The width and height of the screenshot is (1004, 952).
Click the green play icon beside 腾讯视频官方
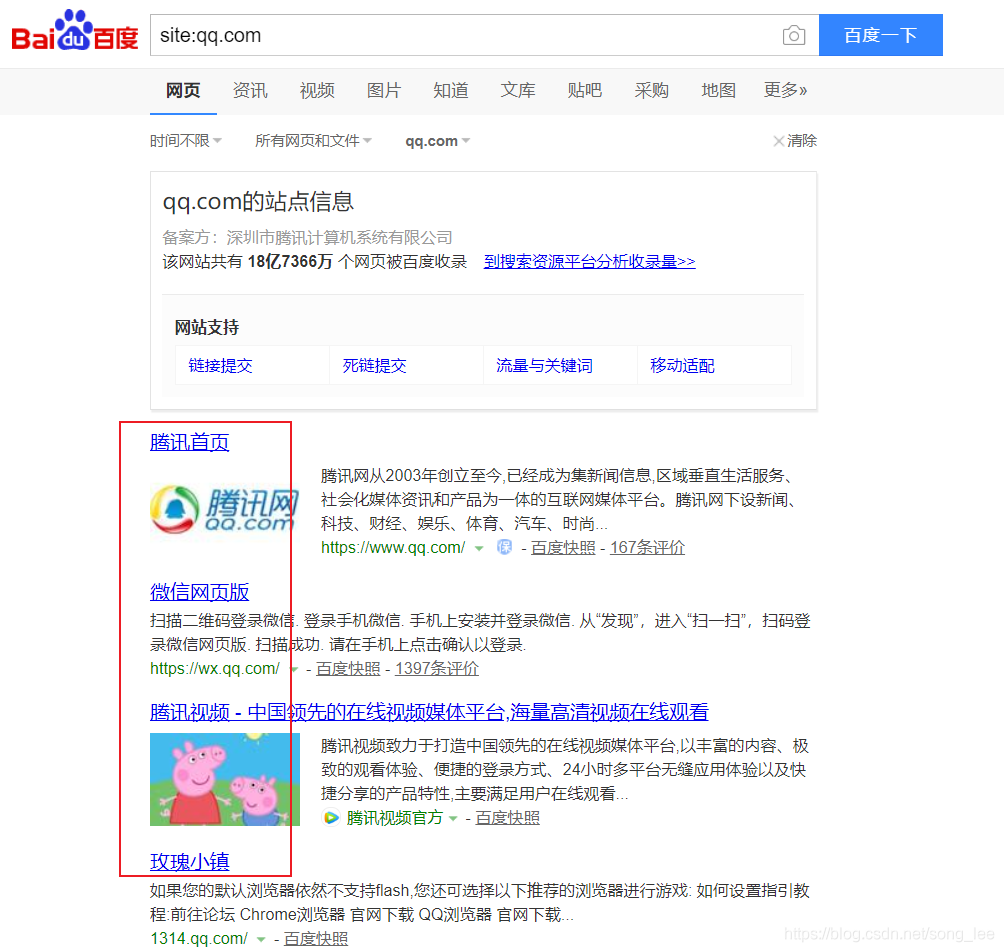tap(330, 817)
